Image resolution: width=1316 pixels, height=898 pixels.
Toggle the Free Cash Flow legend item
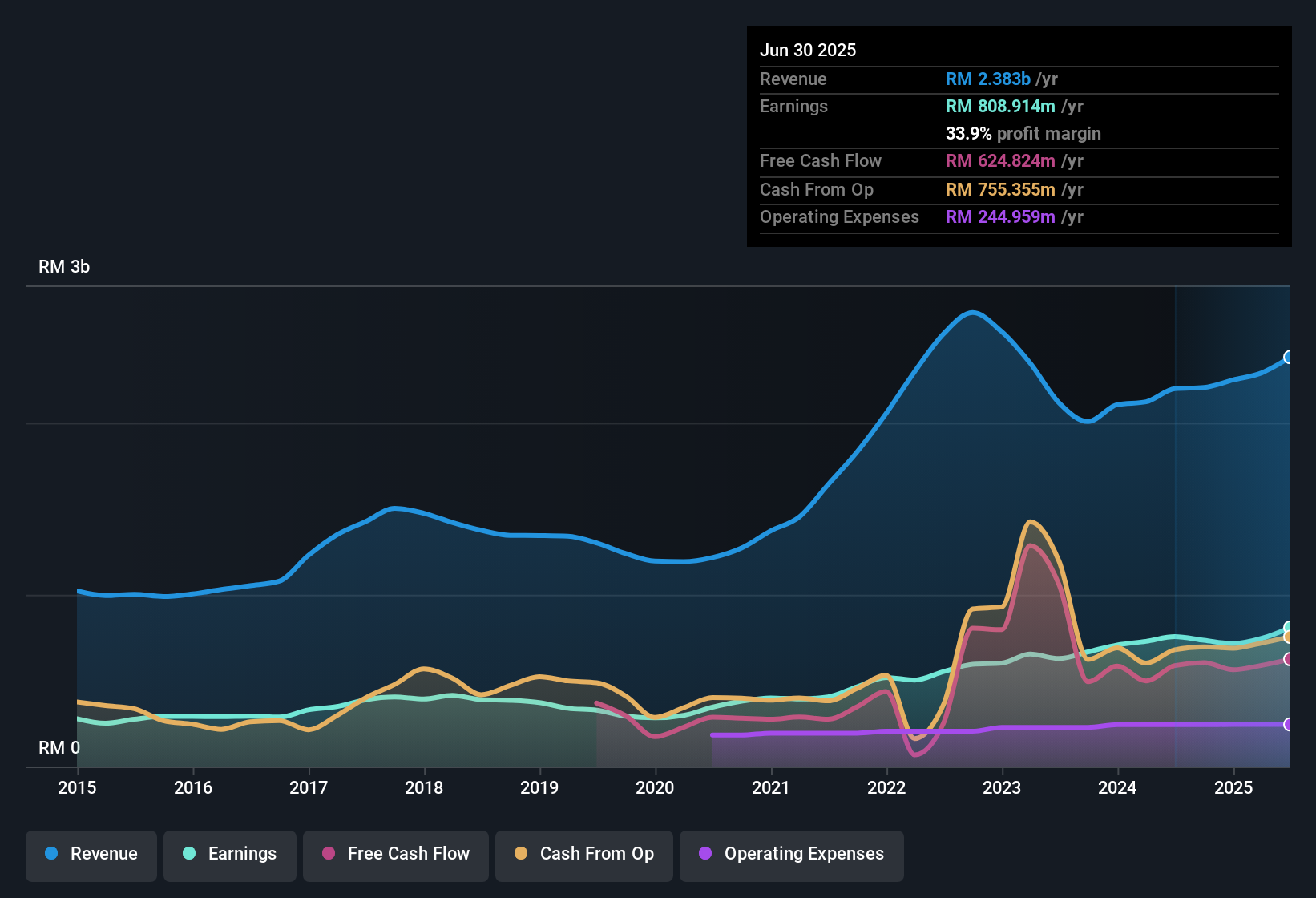coord(396,854)
